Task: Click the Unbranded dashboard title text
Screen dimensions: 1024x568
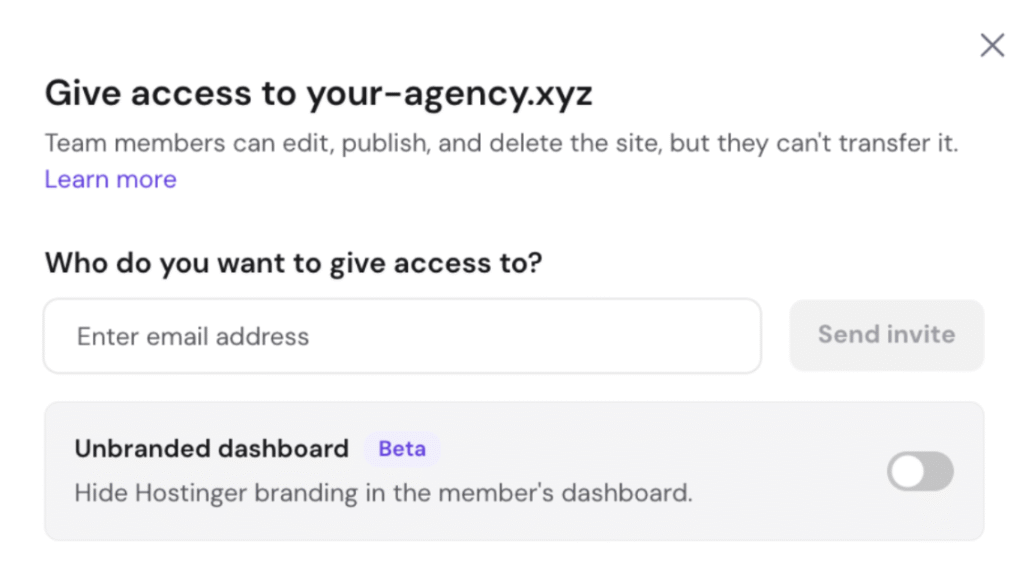Action: pos(211,449)
